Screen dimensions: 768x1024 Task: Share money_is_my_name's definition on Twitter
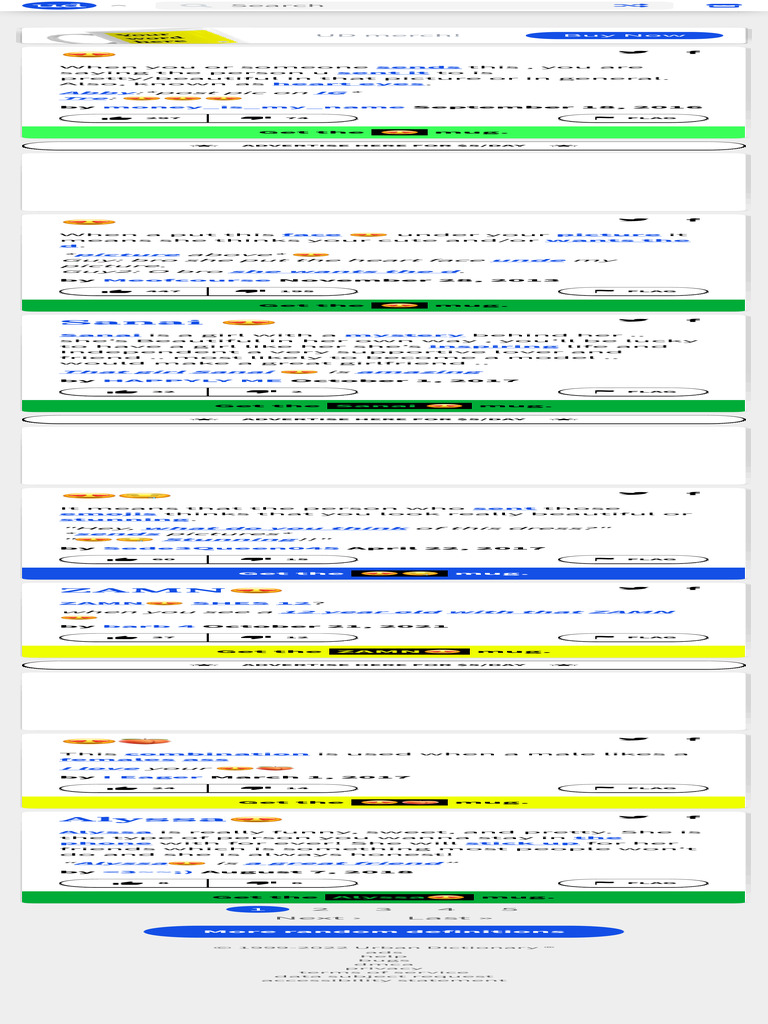click(x=633, y=52)
